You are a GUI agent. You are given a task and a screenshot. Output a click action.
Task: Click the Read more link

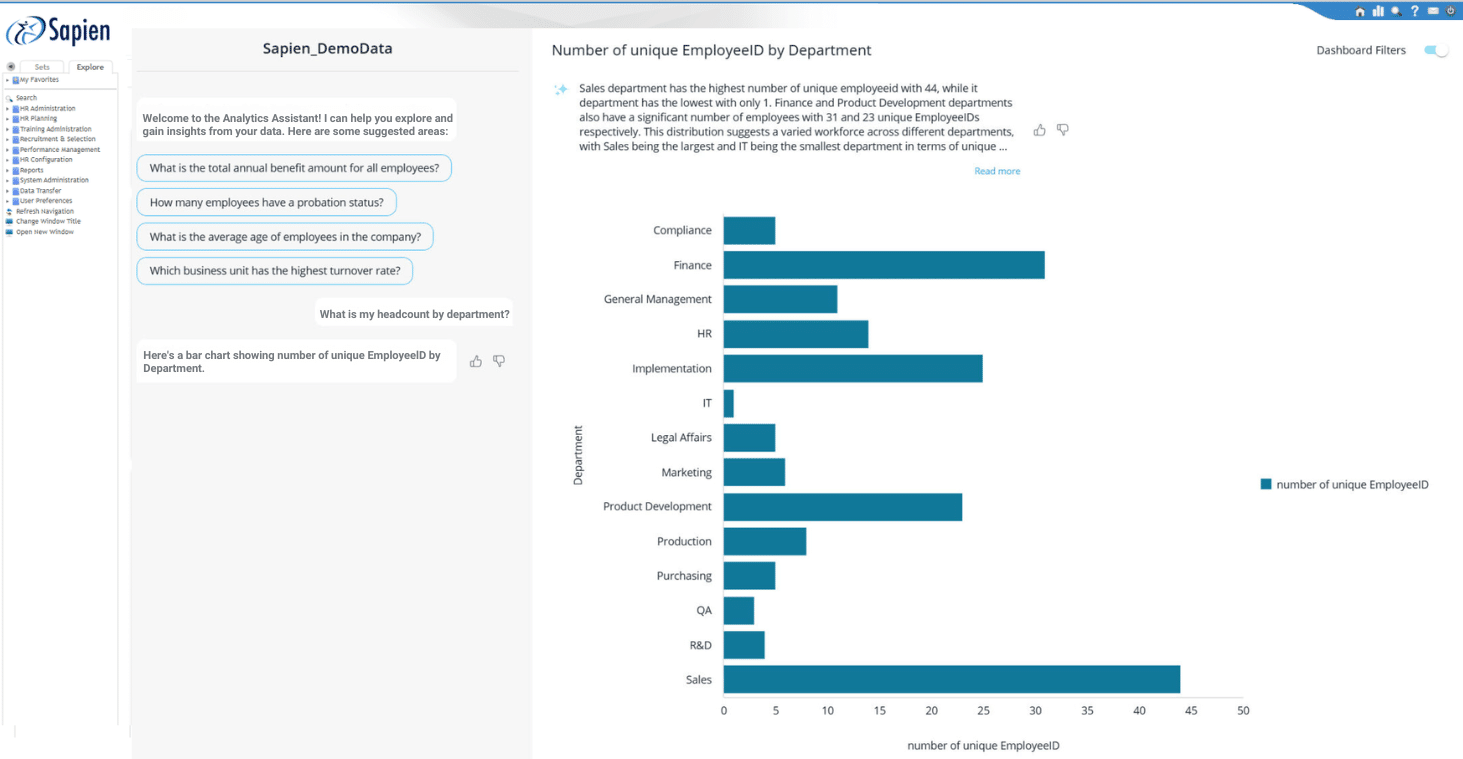tap(997, 171)
